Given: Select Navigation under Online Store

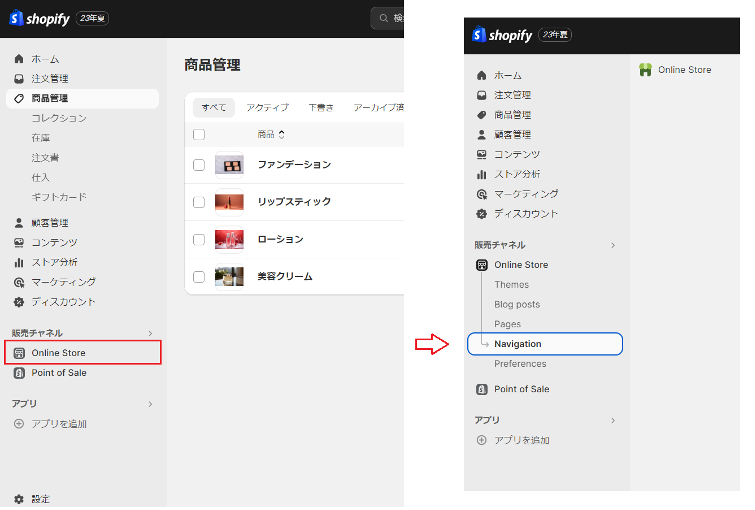Looking at the screenshot, I should click(x=545, y=344).
